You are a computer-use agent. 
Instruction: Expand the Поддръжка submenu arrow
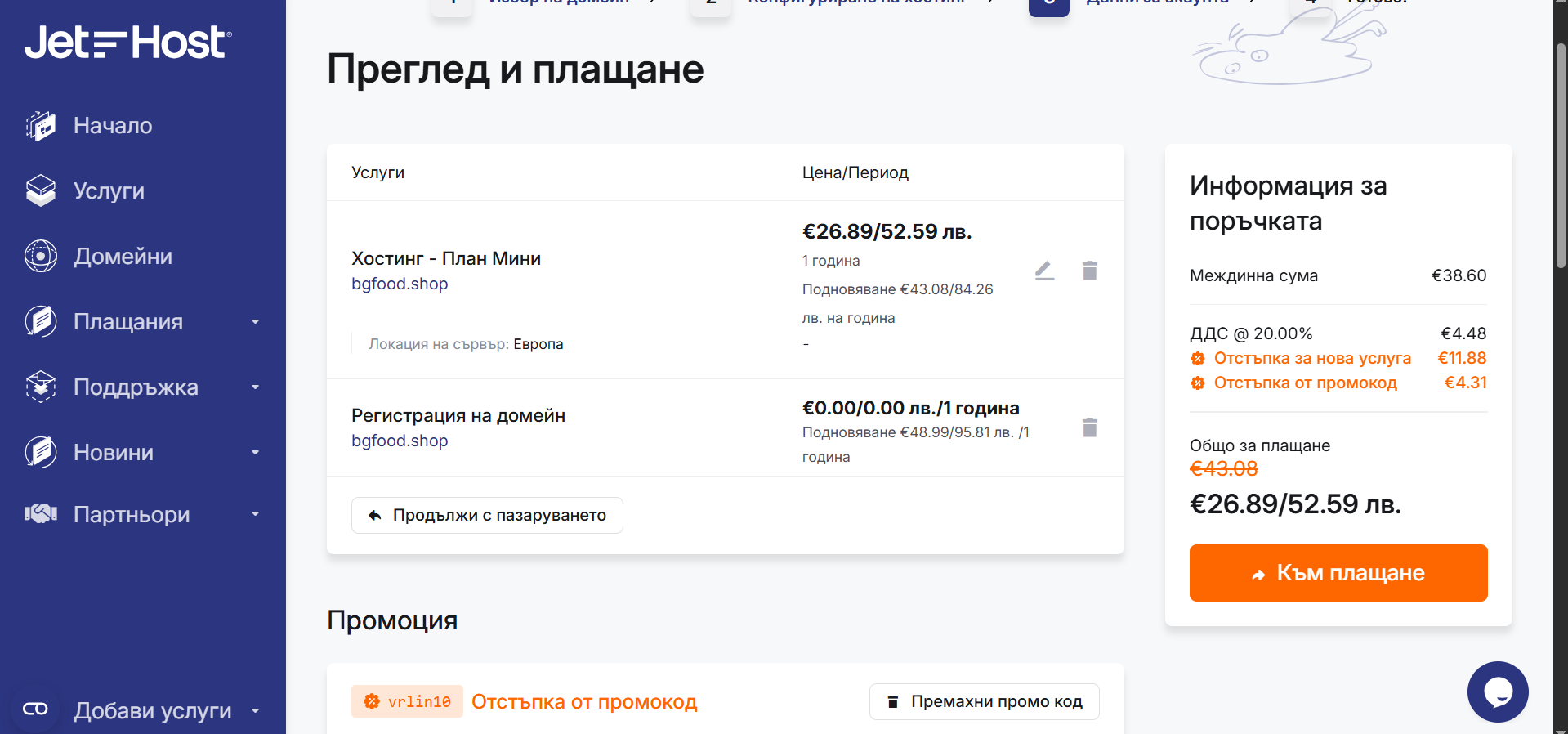[x=256, y=387]
